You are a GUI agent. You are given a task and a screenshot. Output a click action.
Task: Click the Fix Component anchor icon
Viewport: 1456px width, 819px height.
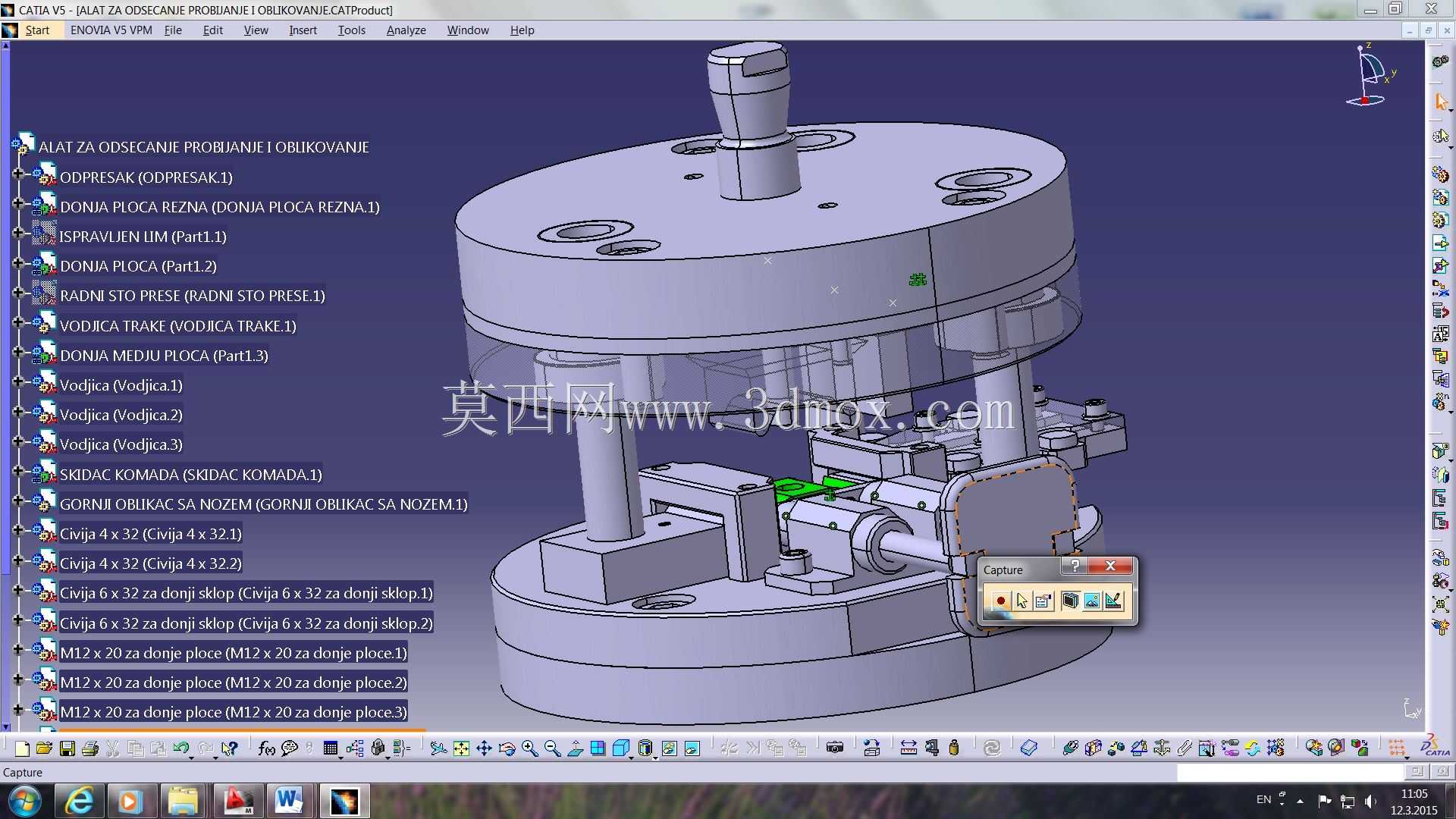click(x=1162, y=748)
